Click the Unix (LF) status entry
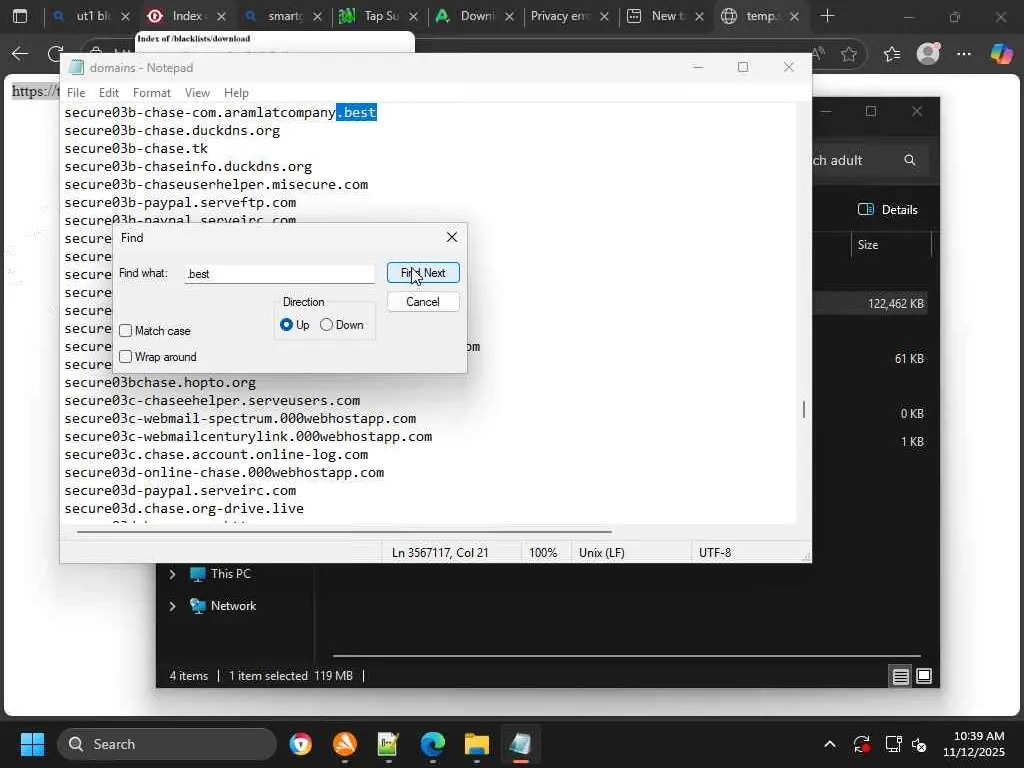 coord(602,552)
